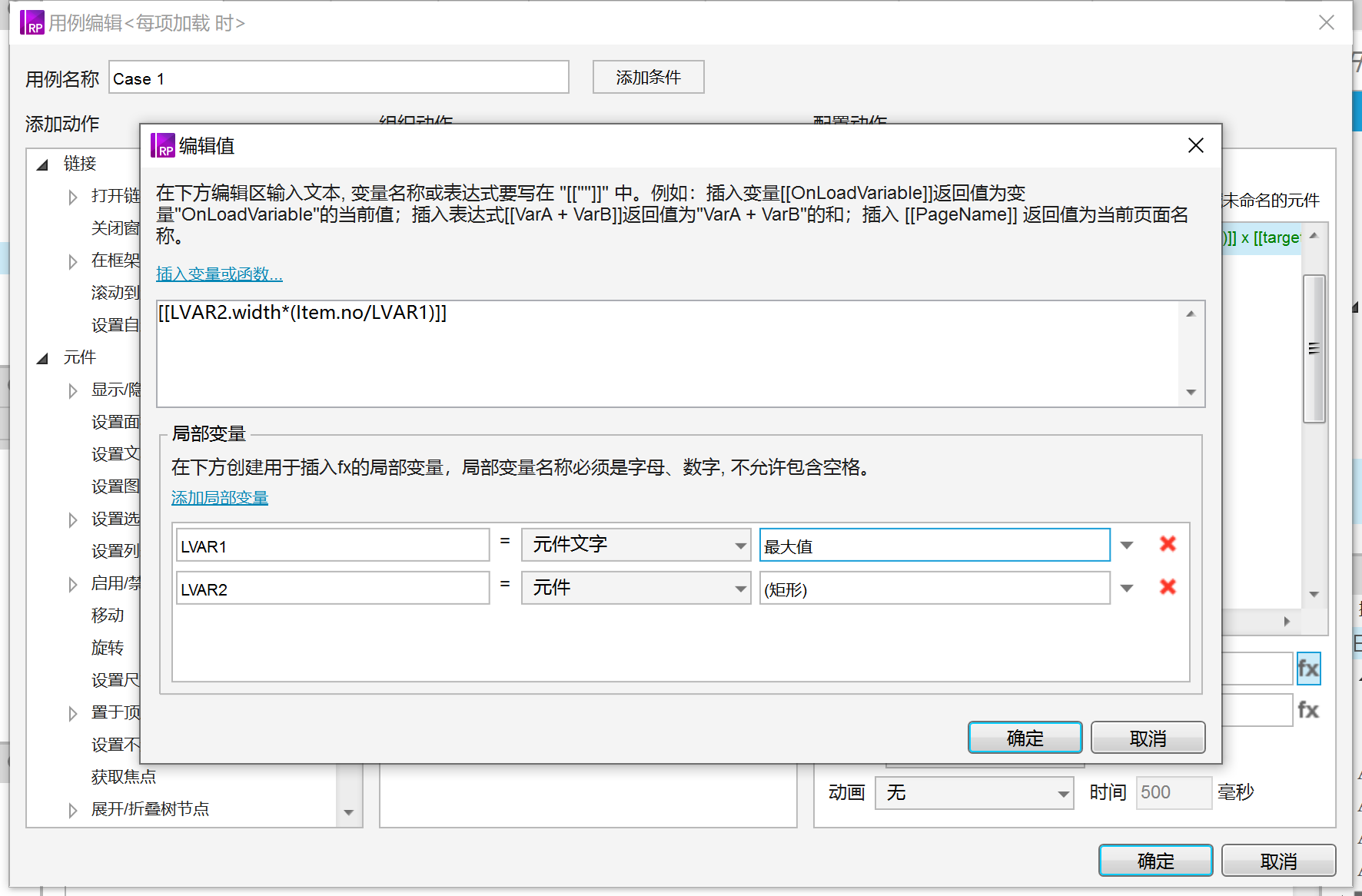
Task: Click 取消 in the 用例编辑 window
Action: click(x=1279, y=861)
